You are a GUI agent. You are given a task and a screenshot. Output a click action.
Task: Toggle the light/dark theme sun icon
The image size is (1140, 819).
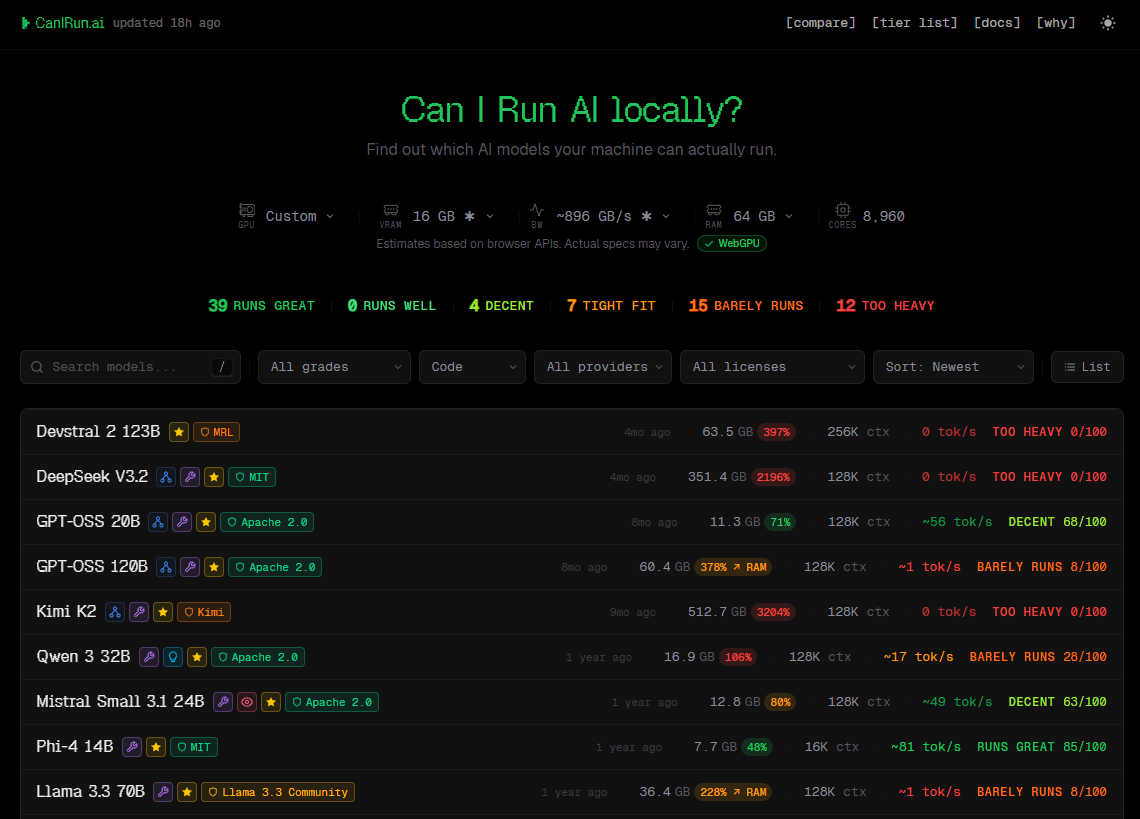coord(1107,23)
